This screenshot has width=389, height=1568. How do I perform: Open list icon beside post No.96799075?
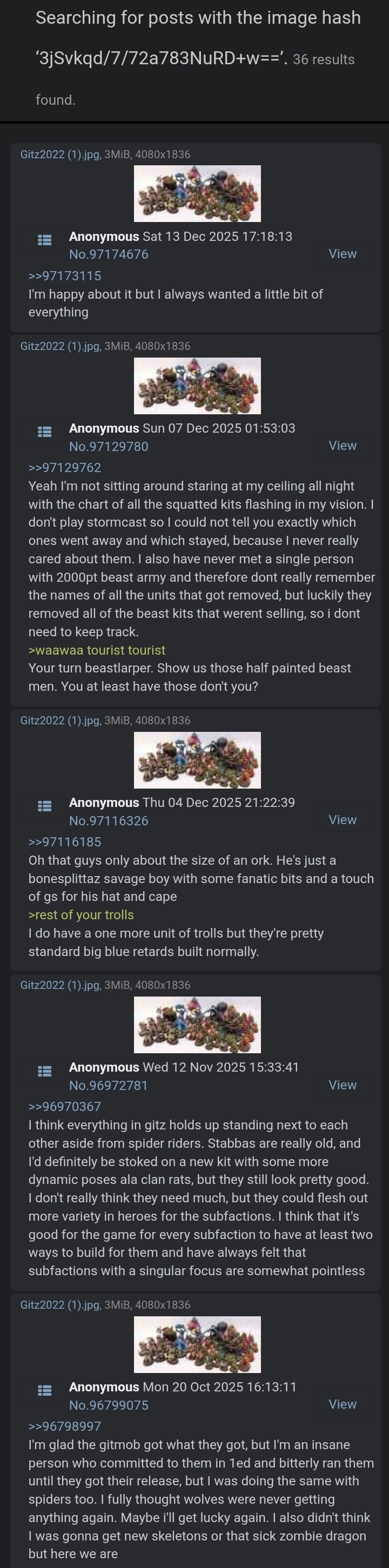coord(44,1390)
